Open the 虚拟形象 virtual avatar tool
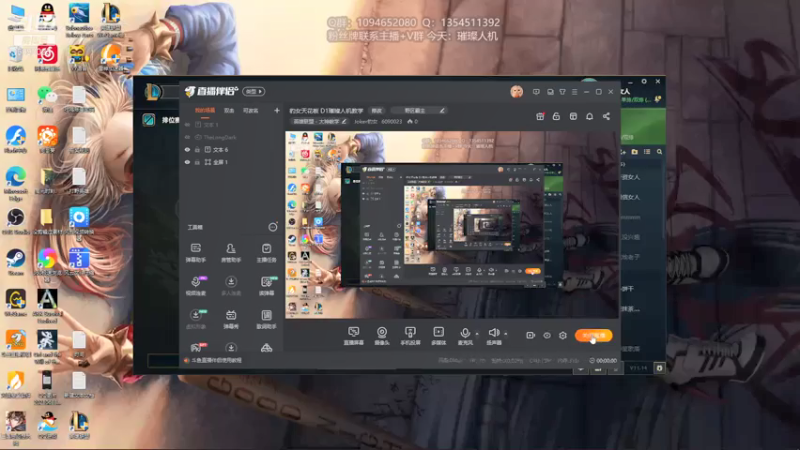 tap(195, 319)
